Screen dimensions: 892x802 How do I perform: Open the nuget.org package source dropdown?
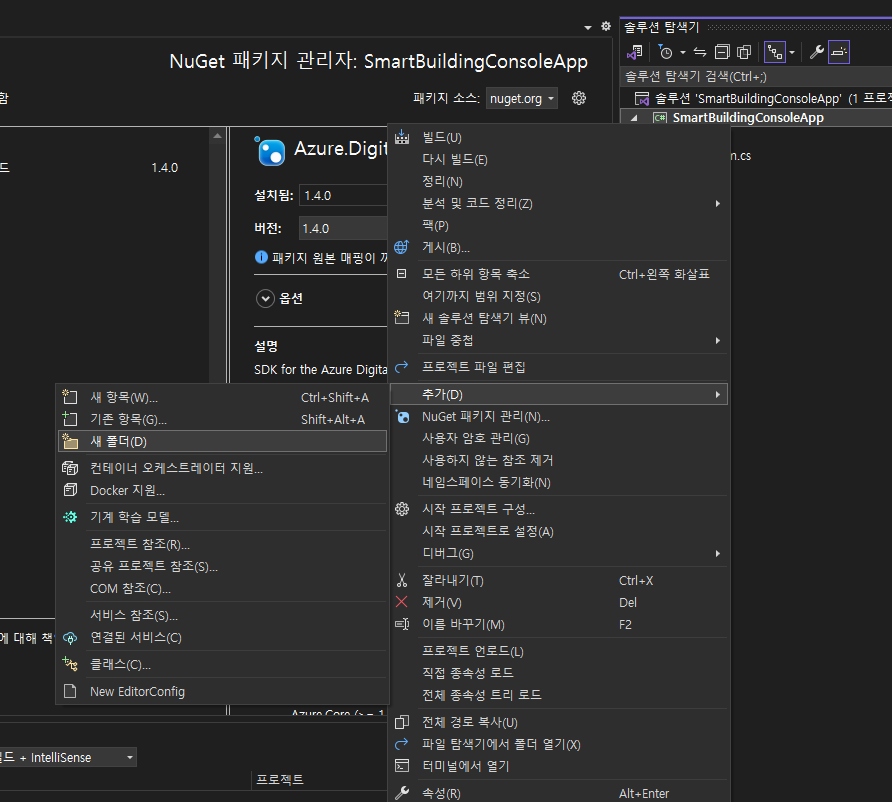(x=522, y=98)
